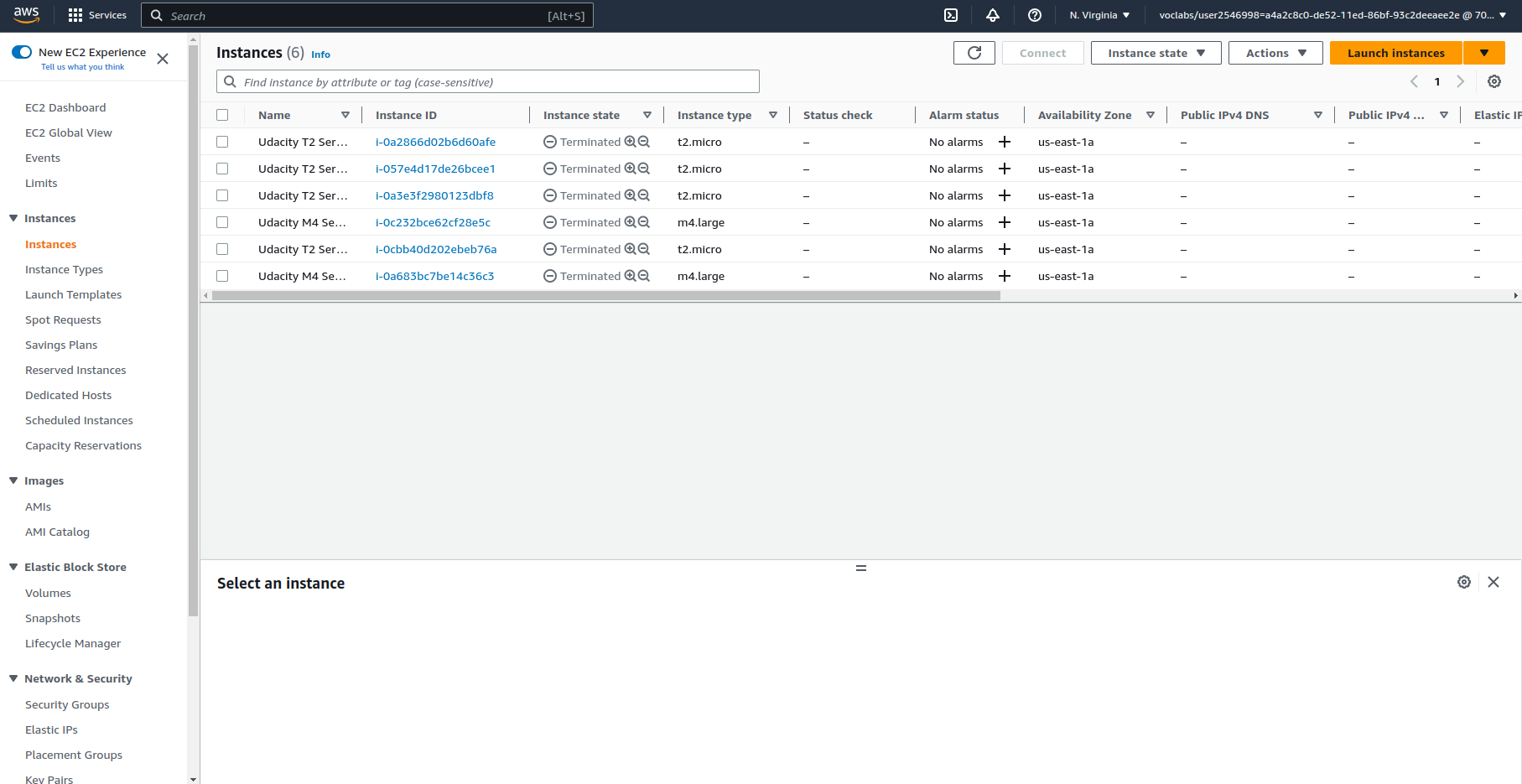1522x784 pixels.
Task: Check instance i-0a2866d02b6d60afe
Action: click(222, 142)
